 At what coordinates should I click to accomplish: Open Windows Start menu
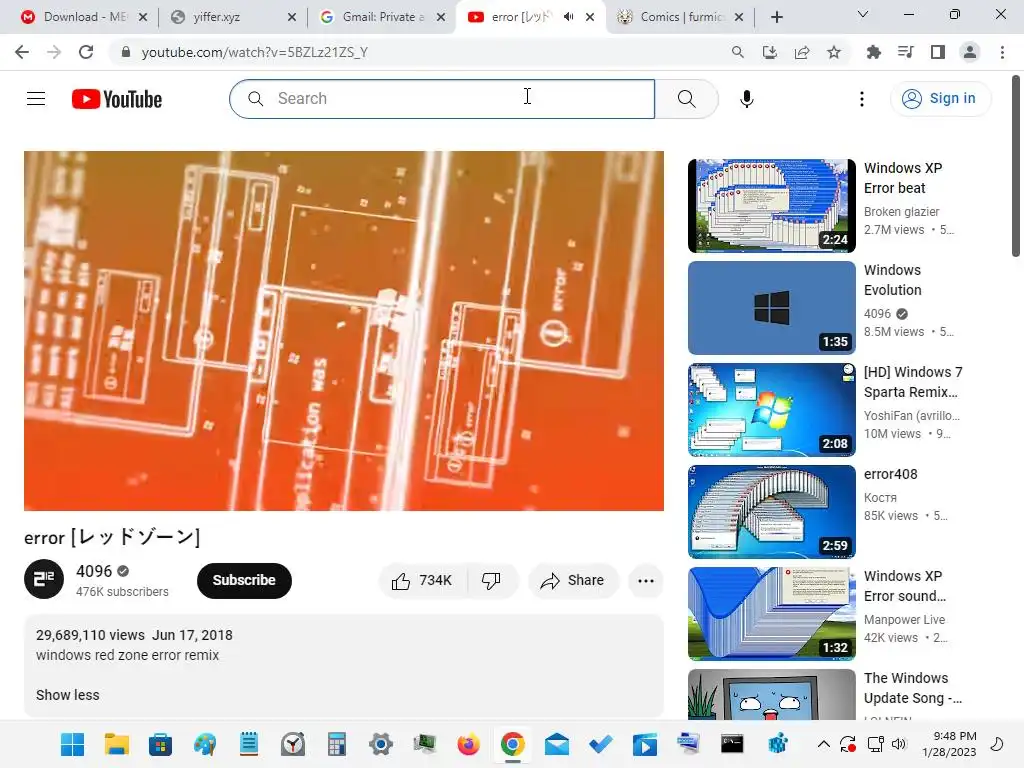point(72,744)
